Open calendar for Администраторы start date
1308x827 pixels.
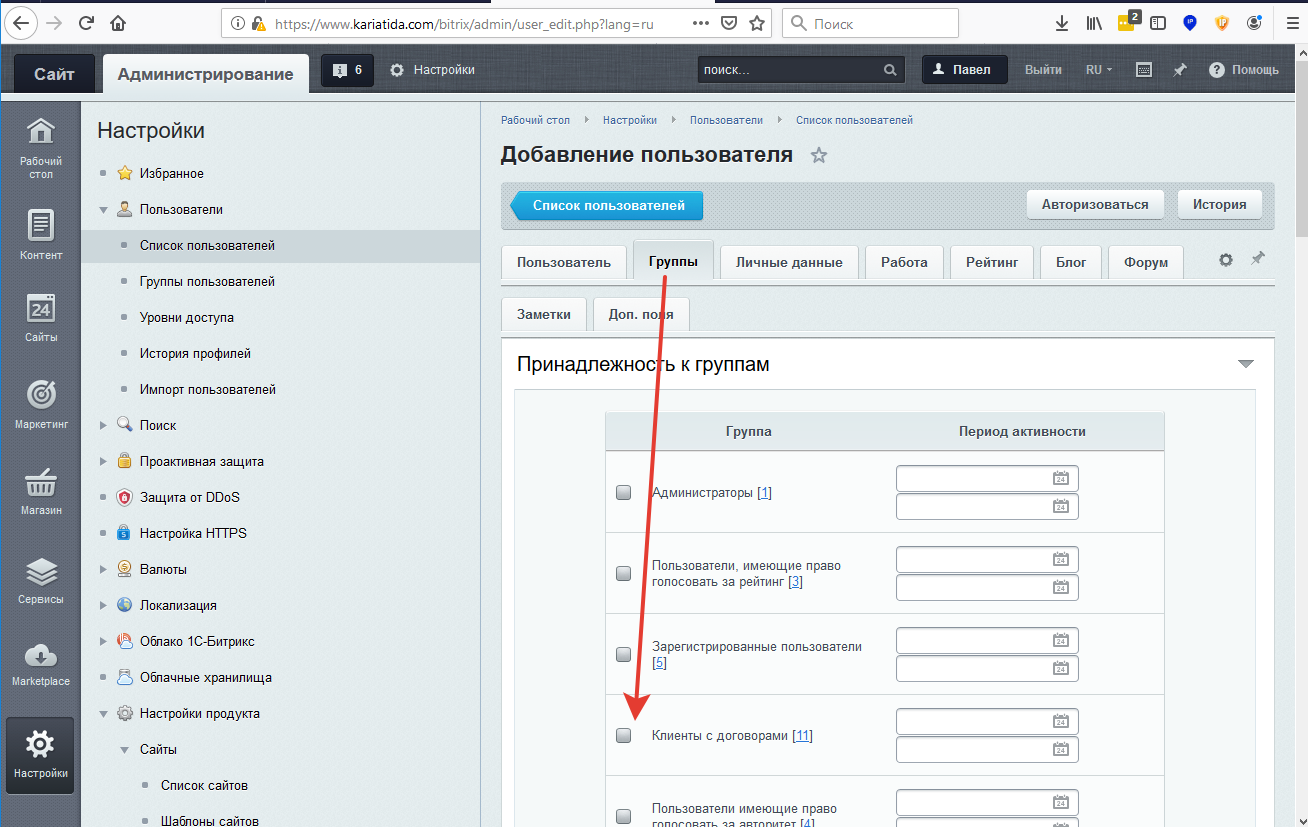point(1061,478)
